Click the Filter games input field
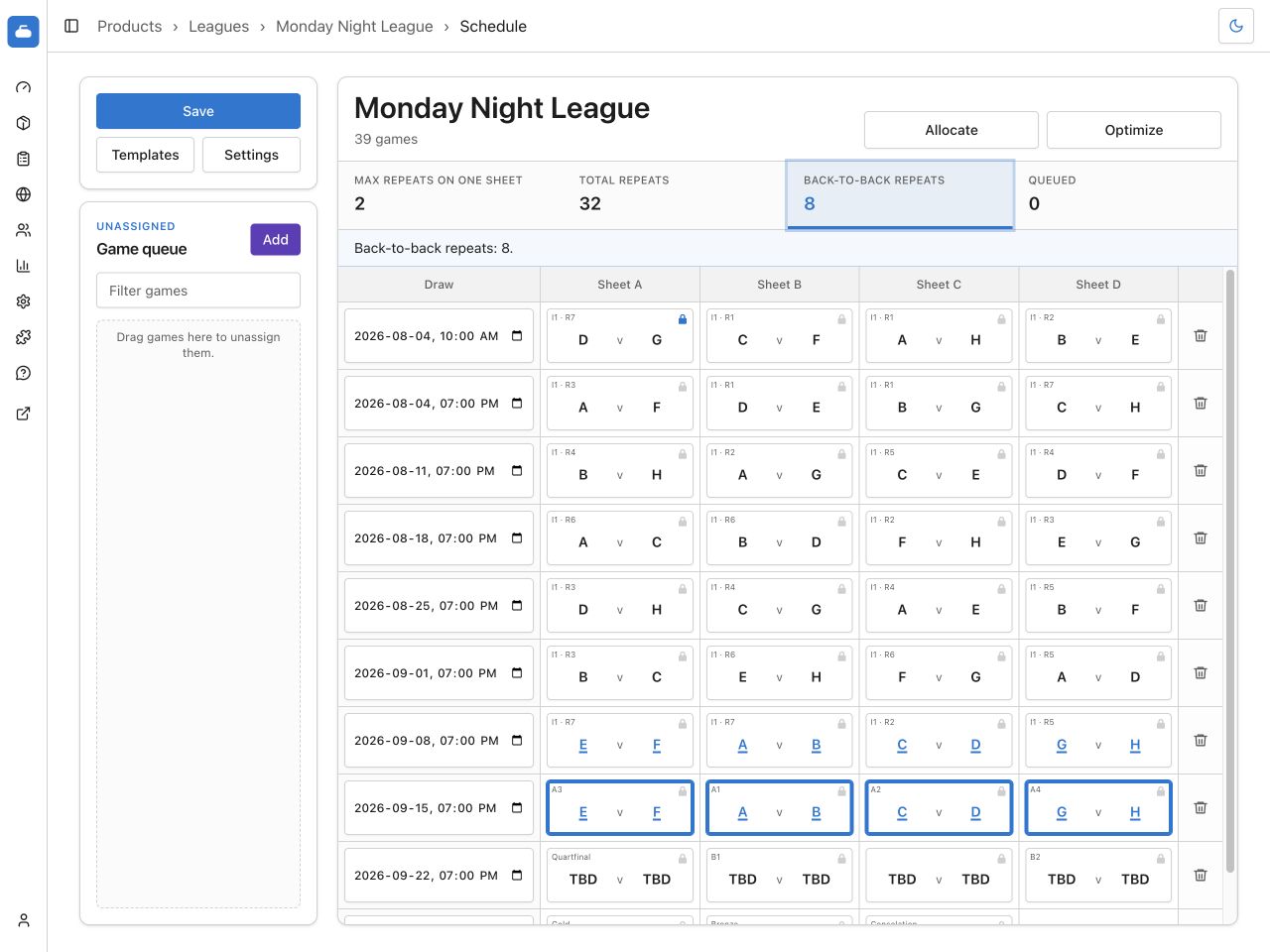The width and height of the screenshot is (1270, 952). coord(198,291)
